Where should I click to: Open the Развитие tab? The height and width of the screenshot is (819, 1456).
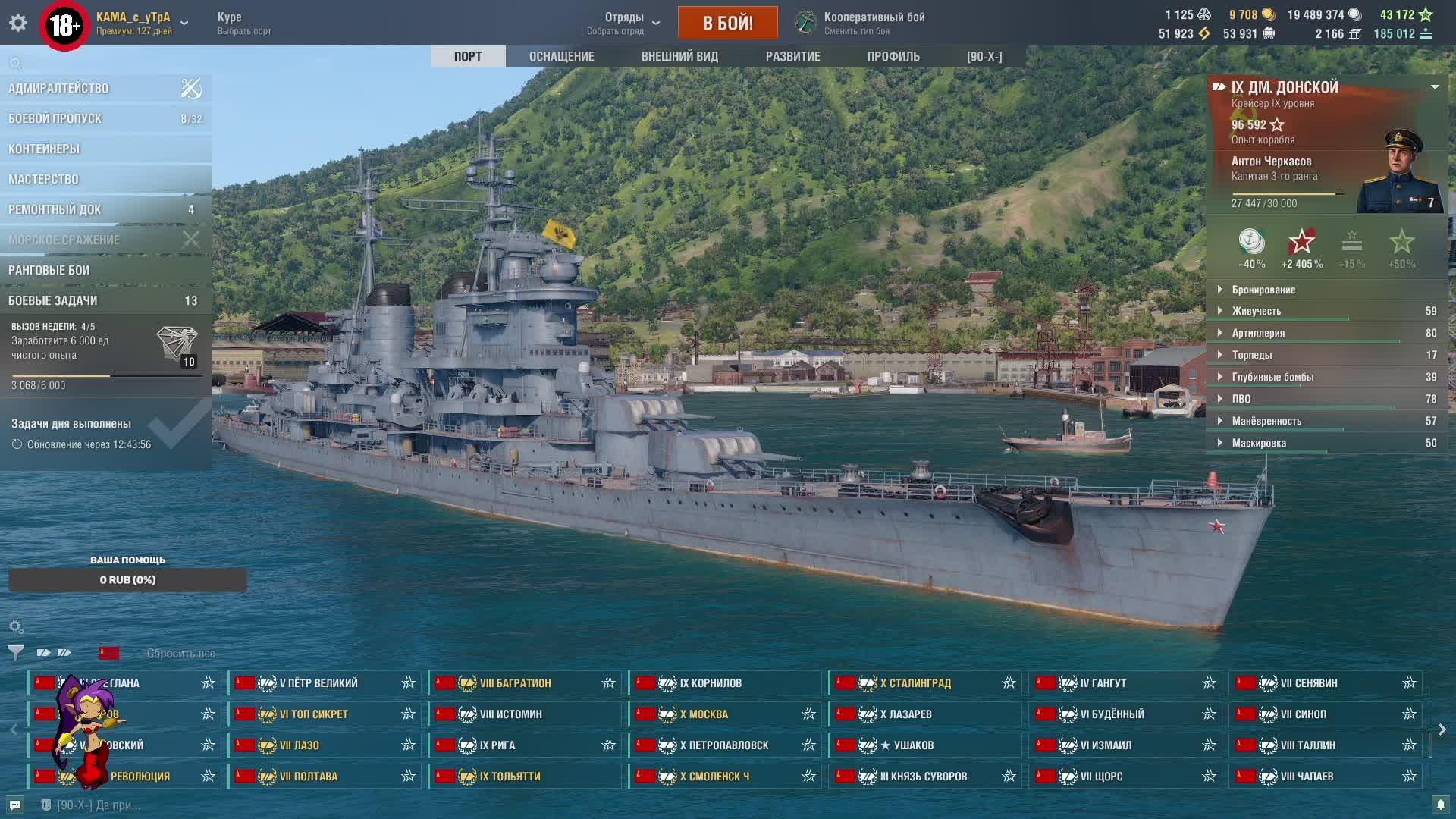792,56
